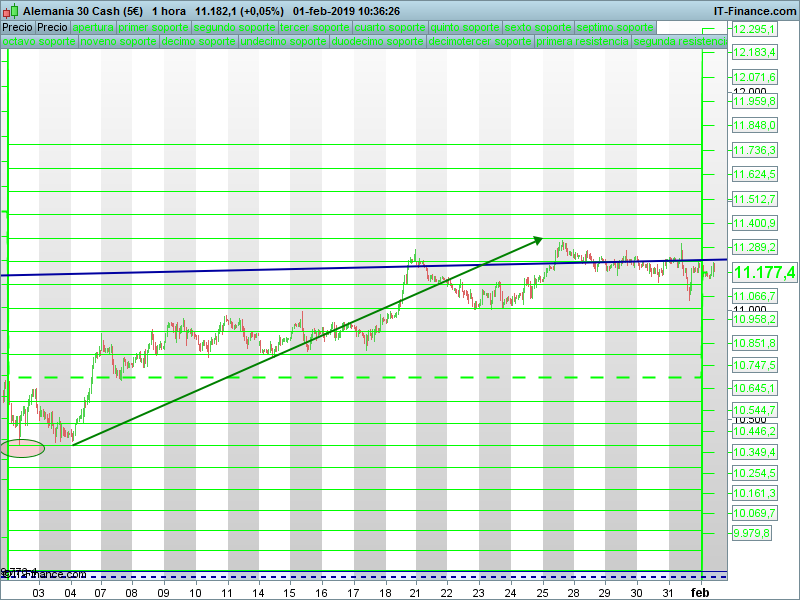Open the 'apertura' indicator label
This screenshot has height=600, width=800.
(x=93, y=27)
